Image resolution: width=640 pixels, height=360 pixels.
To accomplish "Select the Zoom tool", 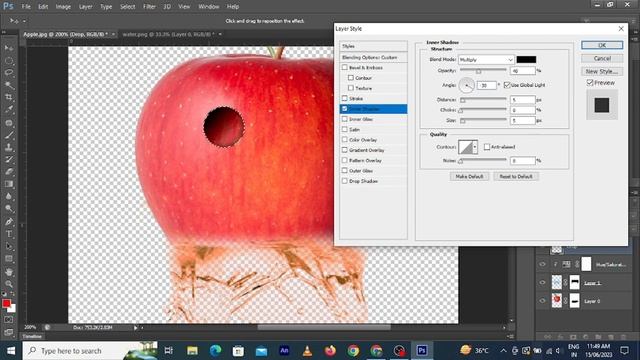I will (9, 284).
